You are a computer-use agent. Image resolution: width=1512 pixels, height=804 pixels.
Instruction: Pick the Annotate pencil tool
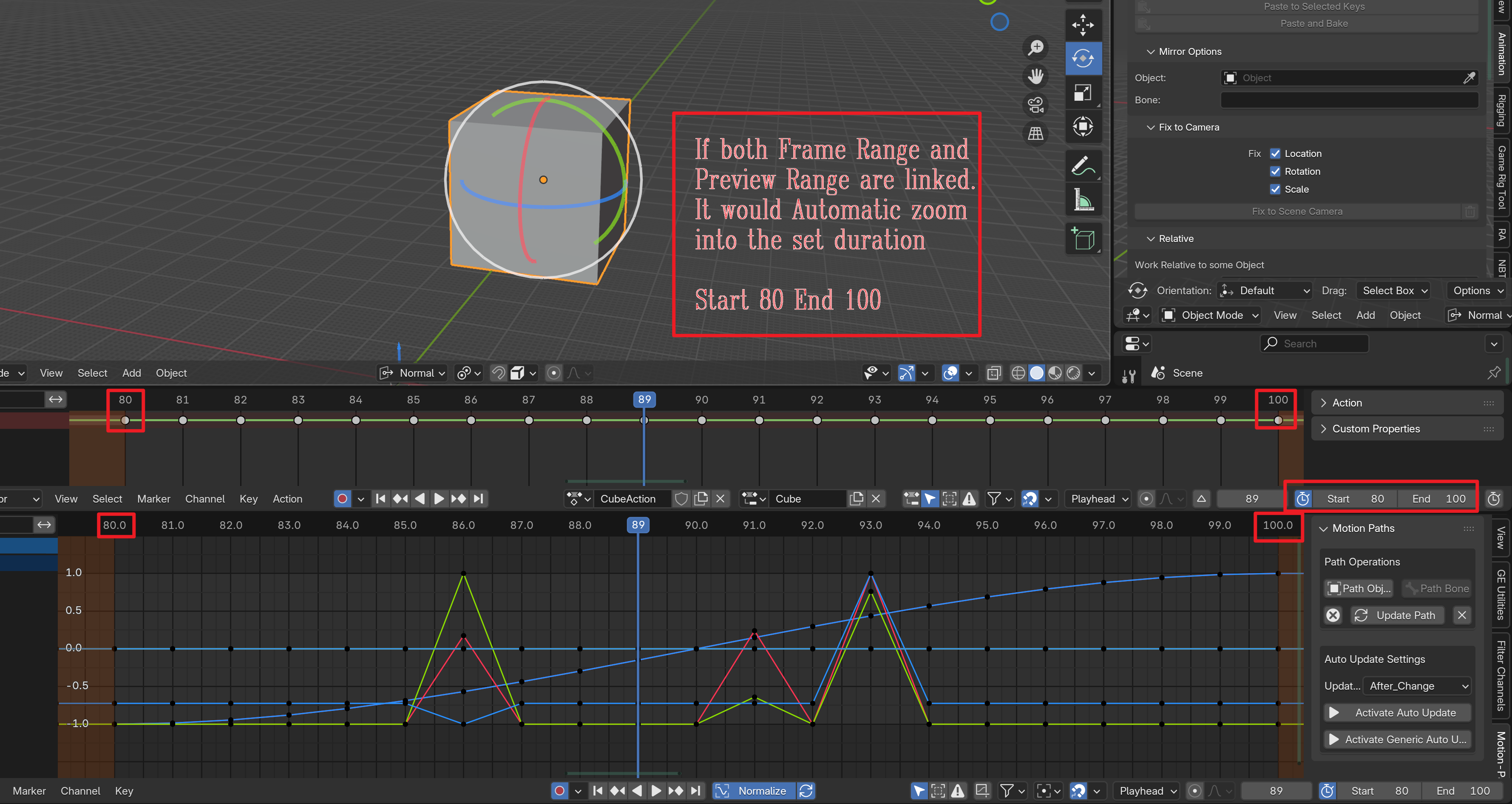pyautogui.click(x=1083, y=166)
